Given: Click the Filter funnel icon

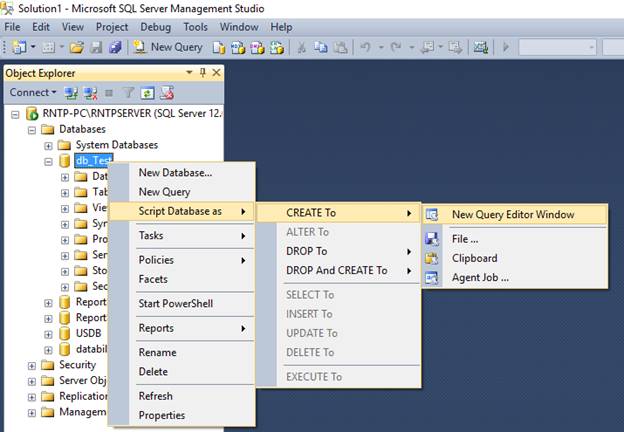Looking at the screenshot, I should [128, 93].
